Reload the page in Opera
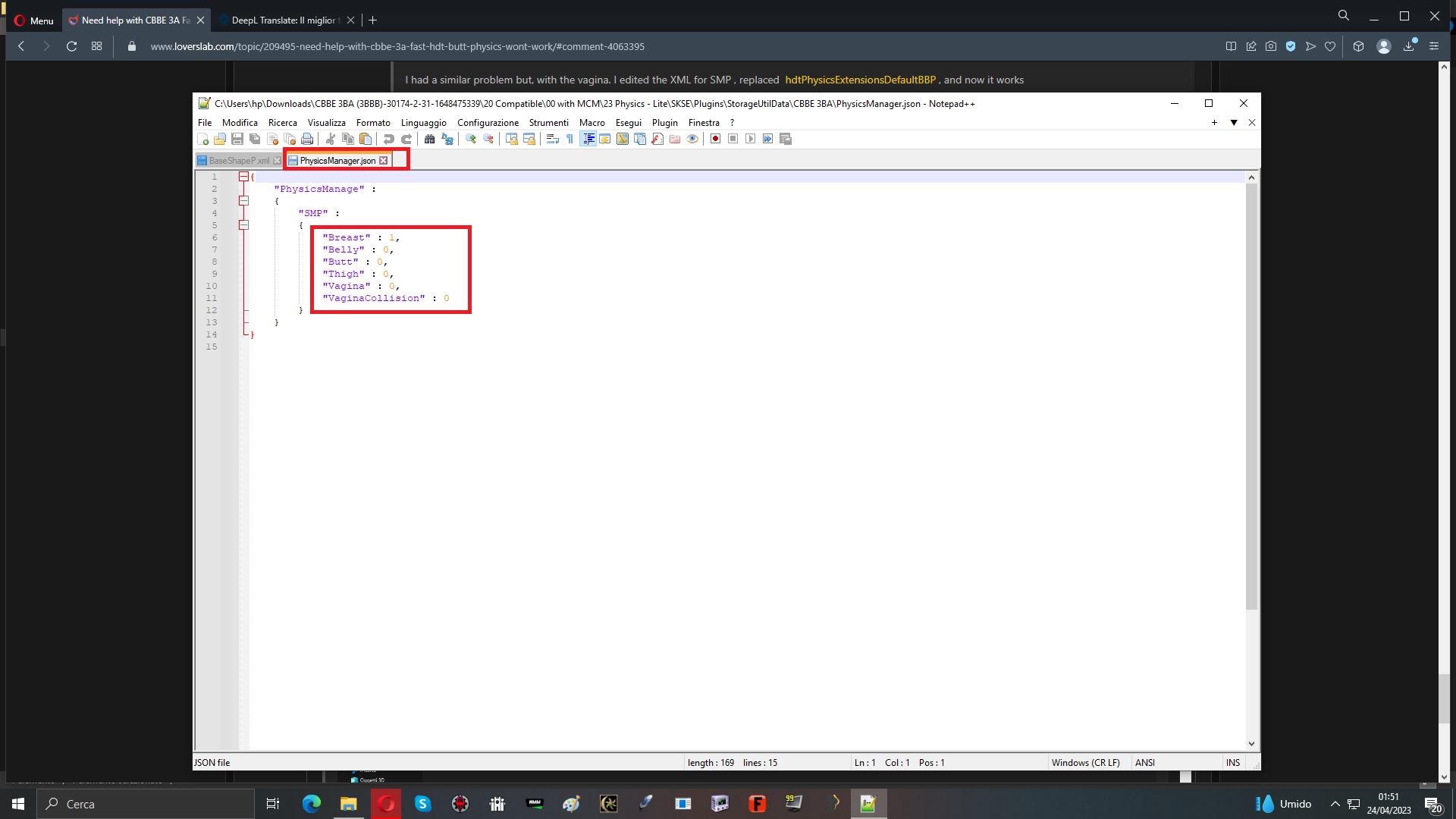The width and height of the screenshot is (1456, 819). point(71,46)
